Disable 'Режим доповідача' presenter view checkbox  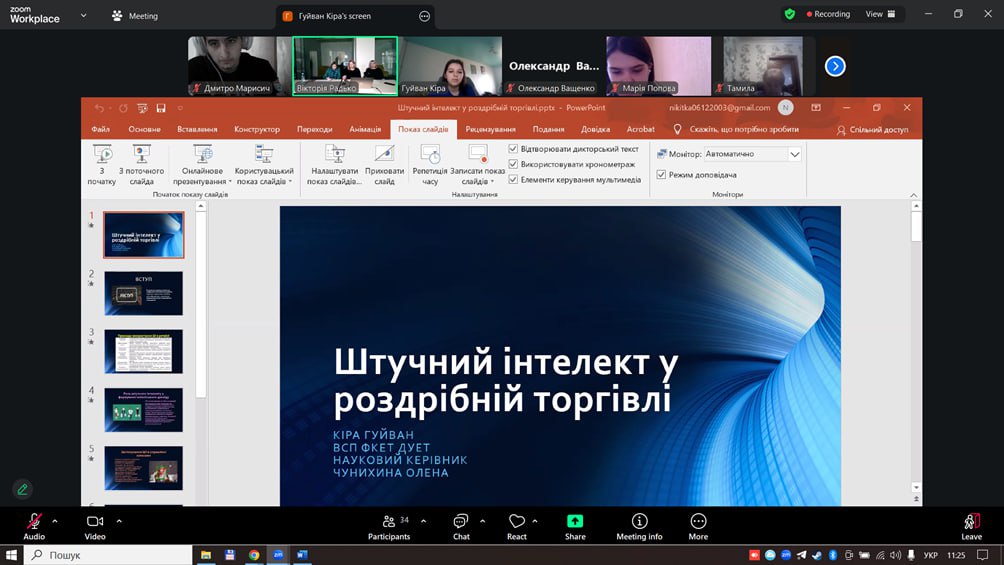(661, 174)
